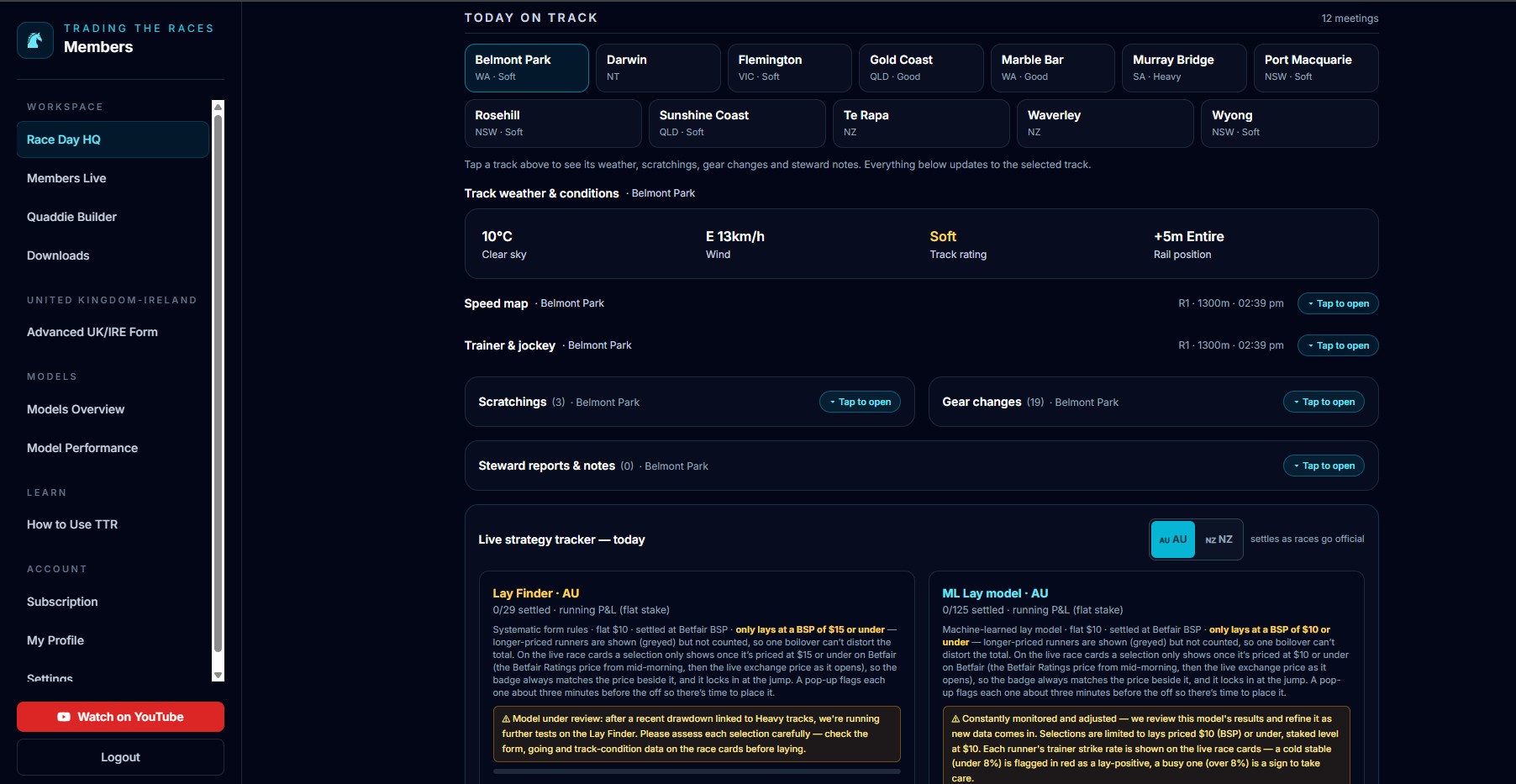This screenshot has height=784, width=1516.
Task: Click the sidebar vertical scrollbar
Action: click(x=218, y=382)
